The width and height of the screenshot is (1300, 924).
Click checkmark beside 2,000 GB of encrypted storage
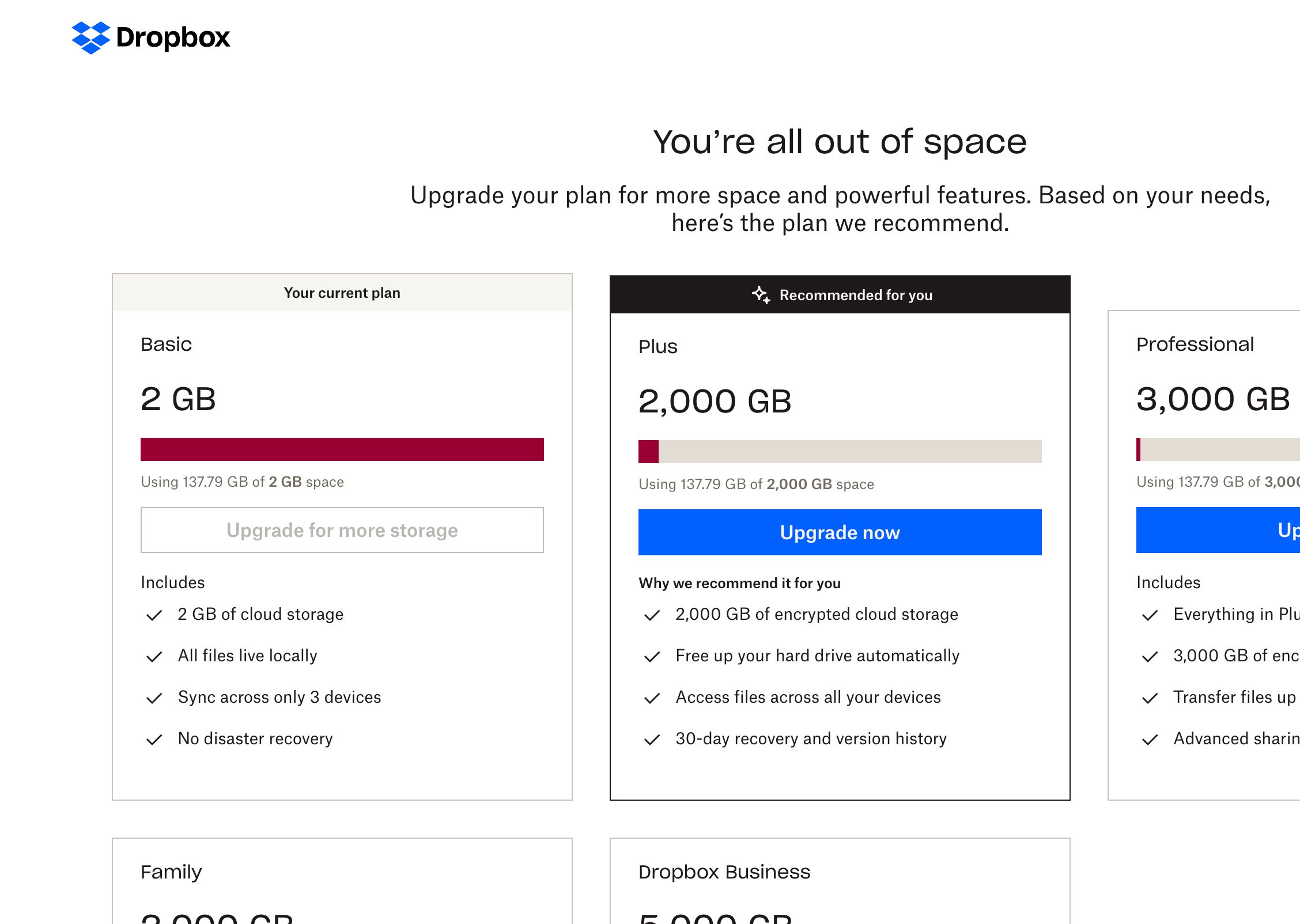[652, 615]
